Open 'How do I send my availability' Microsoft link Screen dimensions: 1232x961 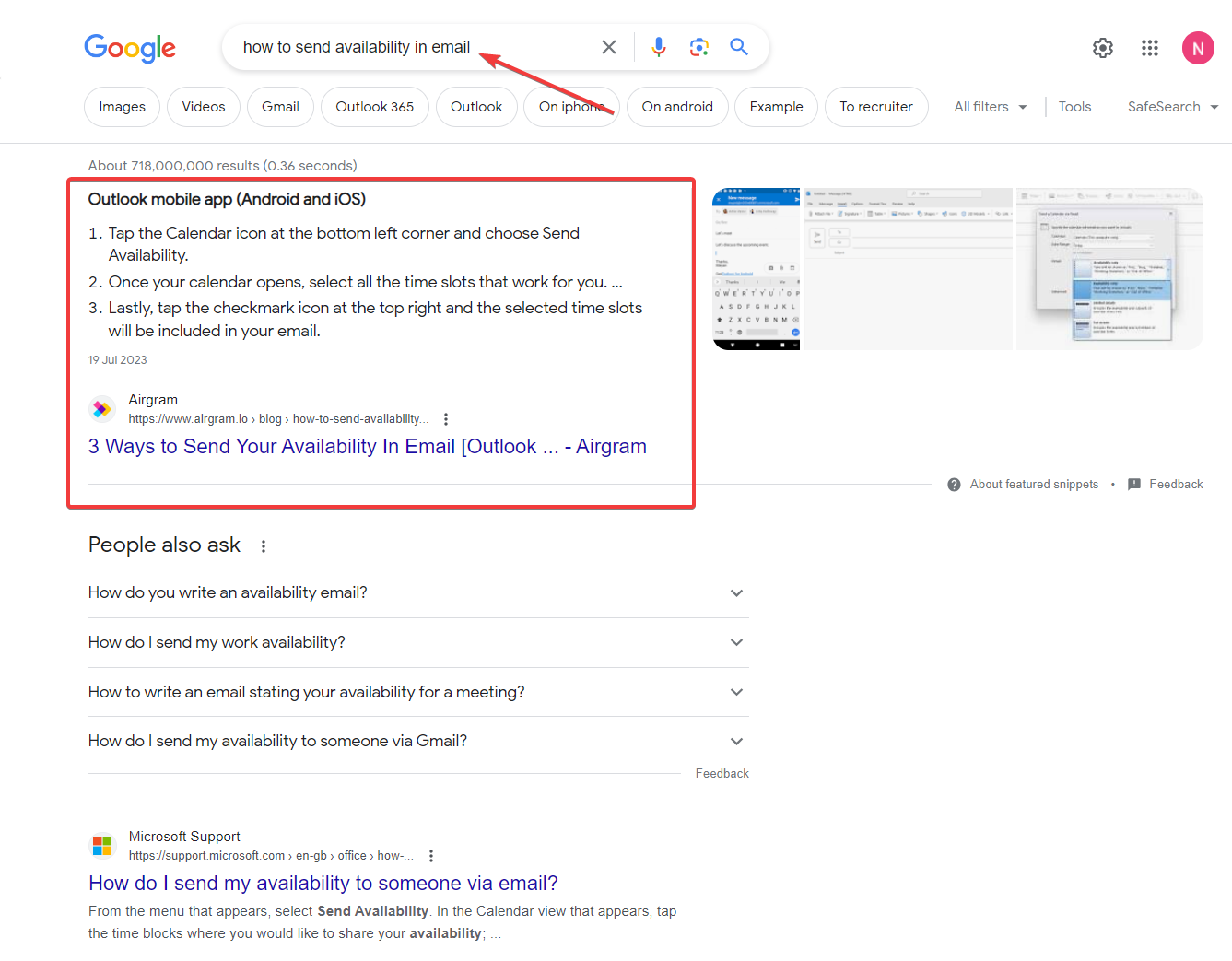[x=323, y=884]
